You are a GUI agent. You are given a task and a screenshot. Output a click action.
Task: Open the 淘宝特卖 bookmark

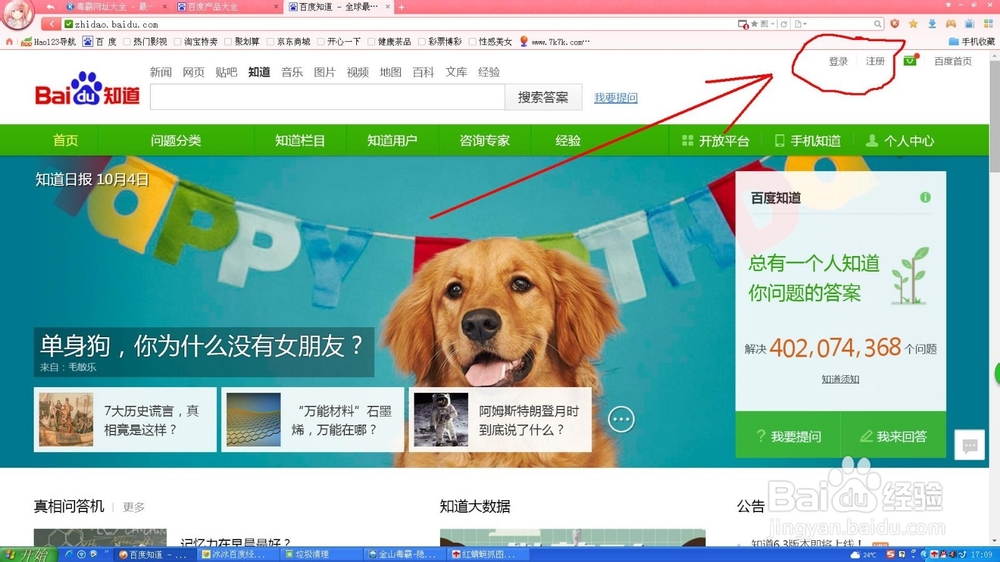196,41
